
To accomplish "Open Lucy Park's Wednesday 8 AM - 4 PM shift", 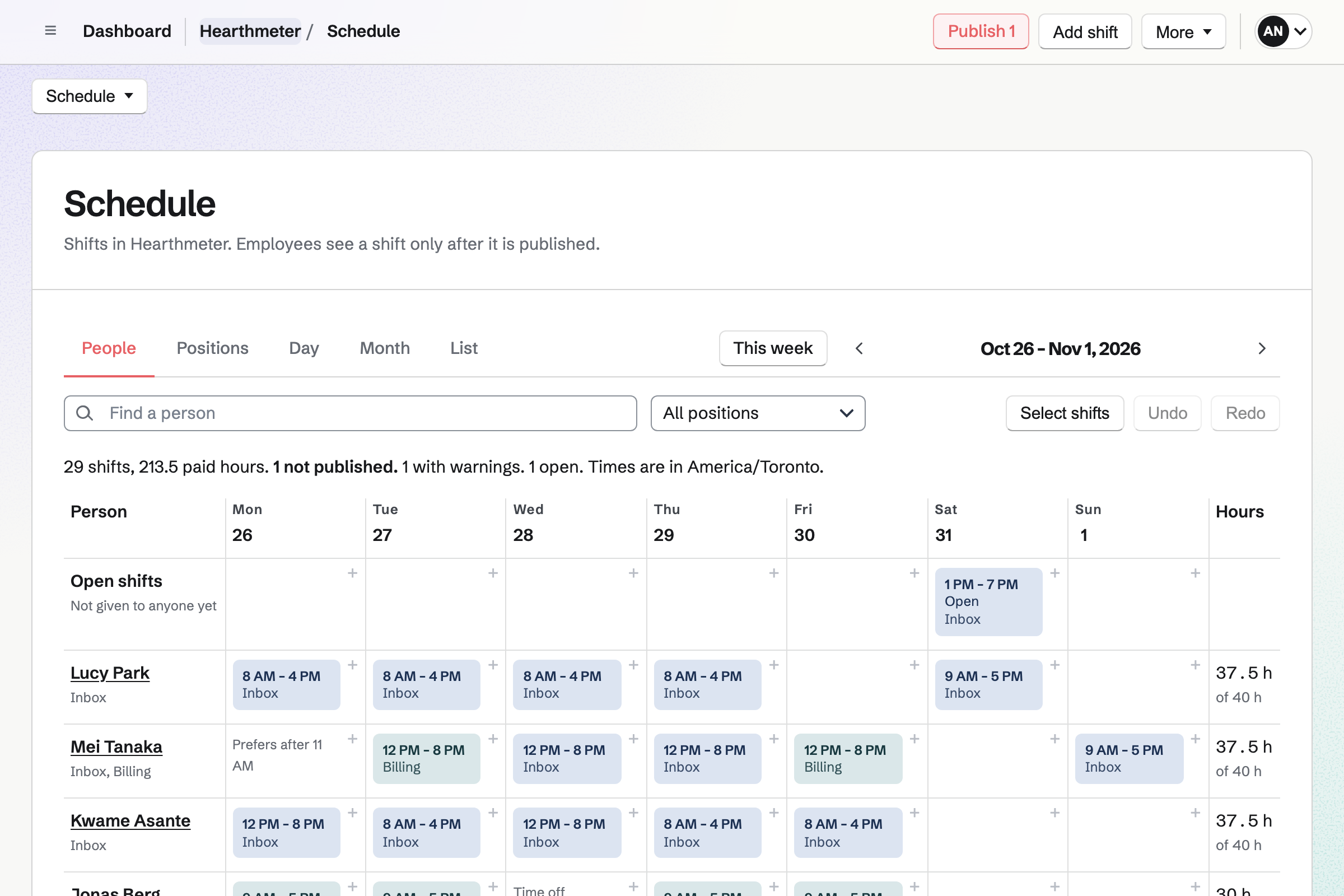I will coord(567,684).
